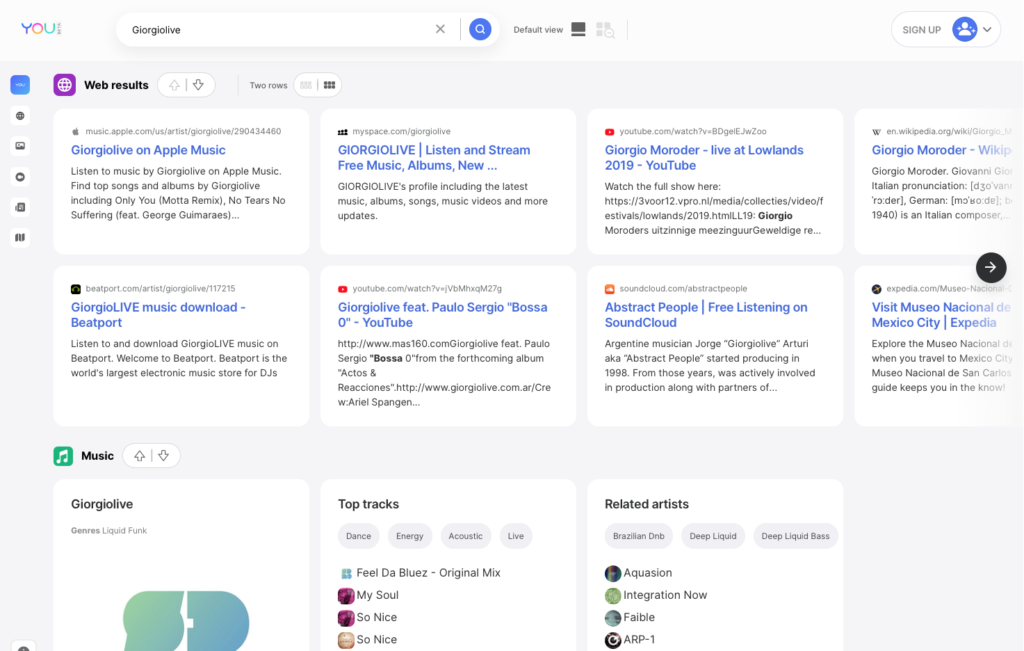Select the Brazilian Dnb related artists tag

click(x=639, y=536)
